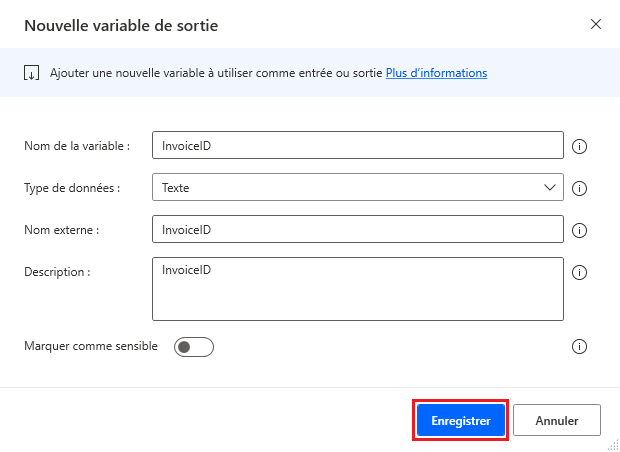This screenshot has width=620, height=452.
Task: Focus the Nom de la variable field
Action: coord(357,146)
